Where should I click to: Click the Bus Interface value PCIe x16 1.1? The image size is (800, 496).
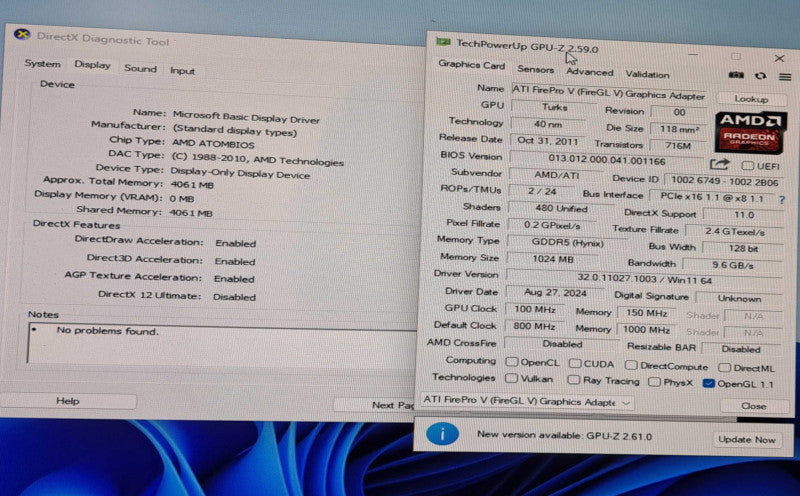pyautogui.click(x=712, y=197)
